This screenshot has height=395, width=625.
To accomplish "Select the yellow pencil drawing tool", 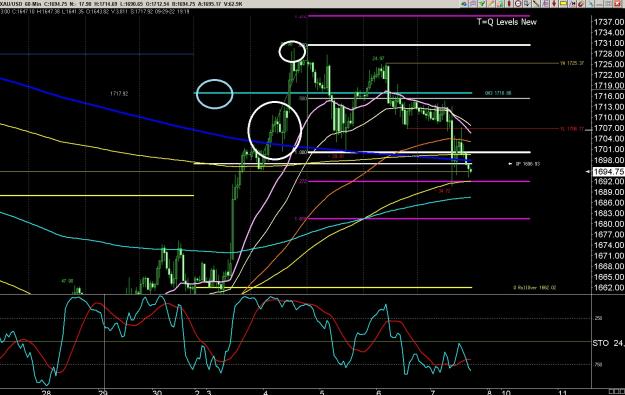I will [x=491, y=4].
